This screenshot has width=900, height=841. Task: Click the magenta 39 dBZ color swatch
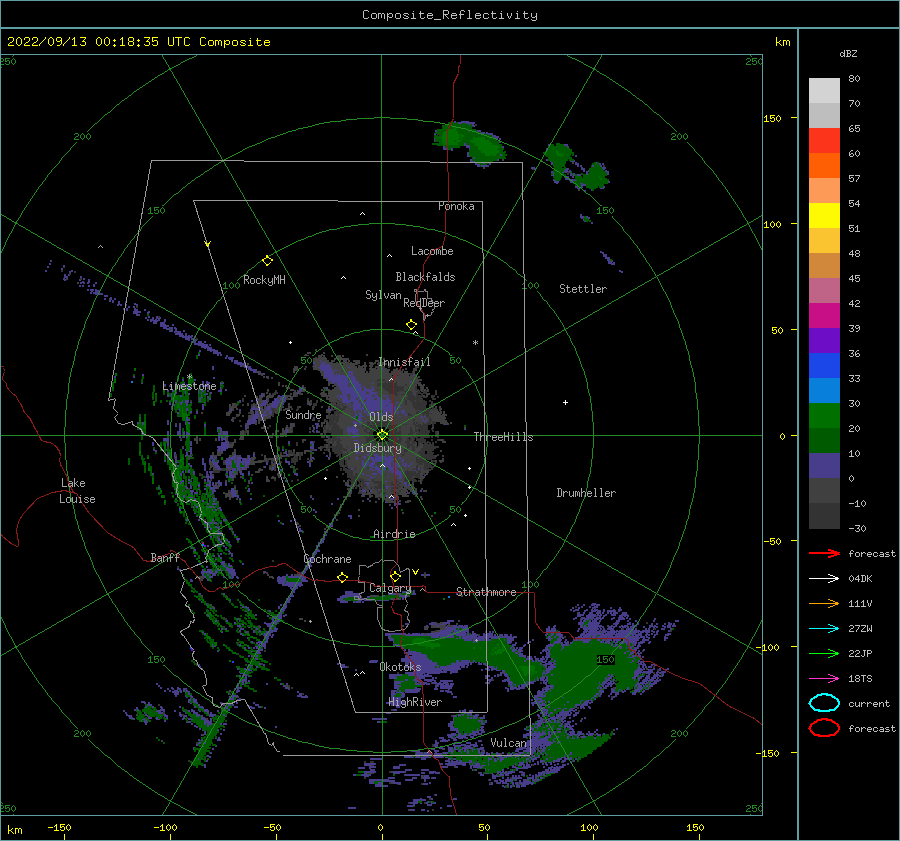click(824, 315)
